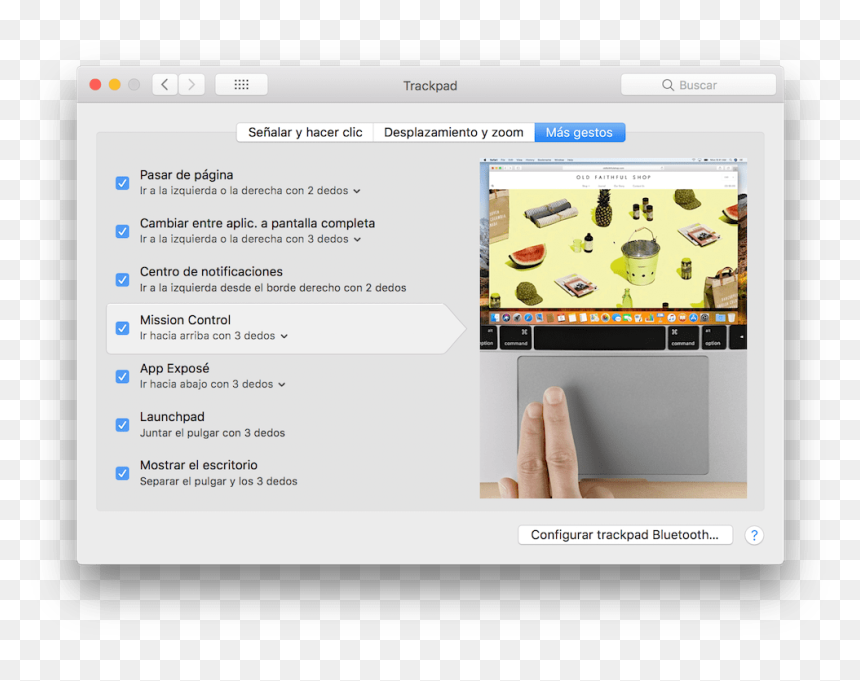Go back with the left chevron button
Viewport: 860px width, 681px height.
[x=165, y=84]
